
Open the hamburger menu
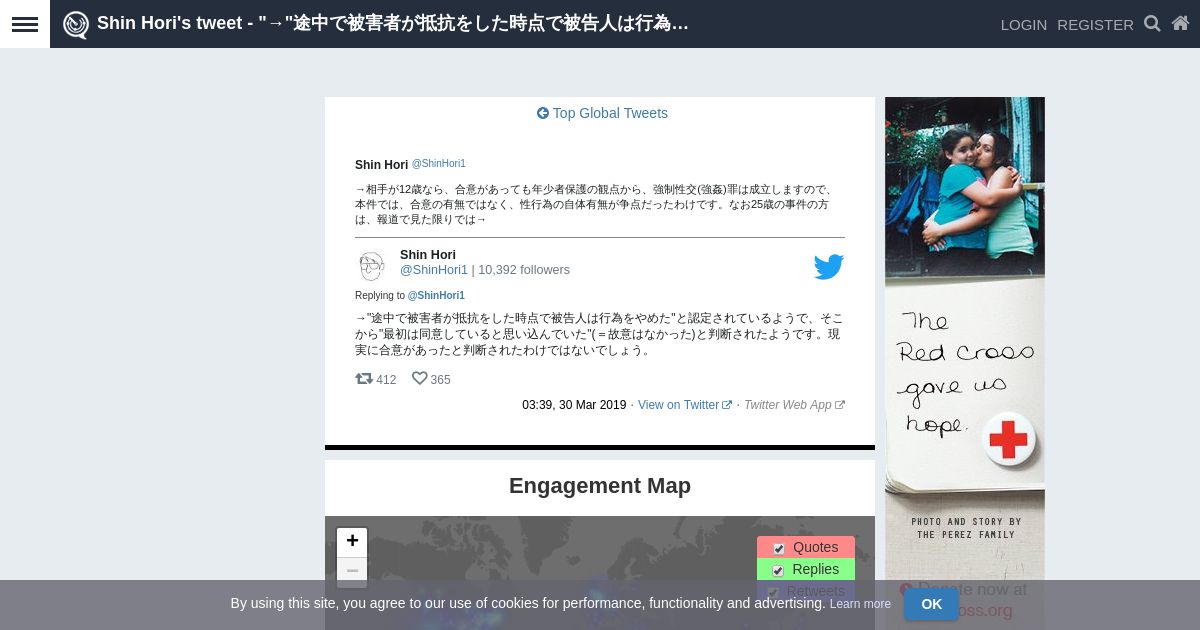tap(24, 24)
